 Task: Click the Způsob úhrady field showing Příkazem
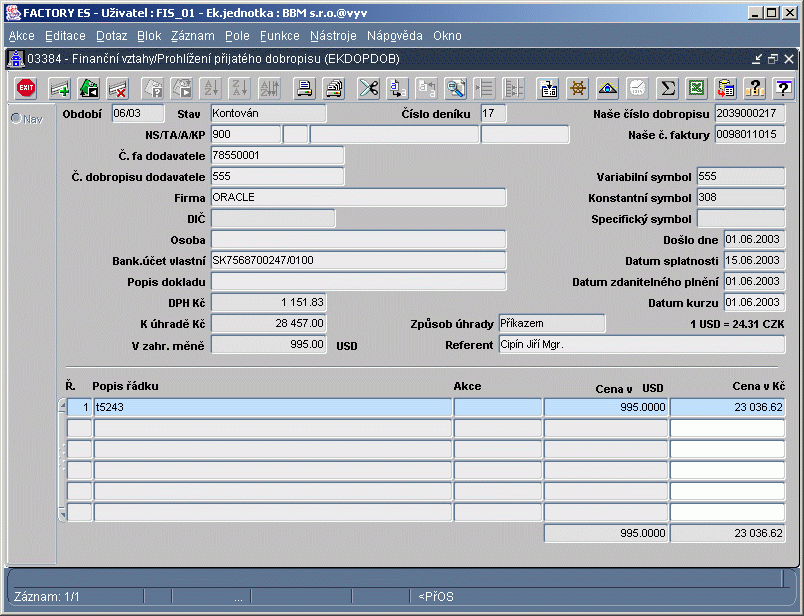pyautogui.click(x=551, y=324)
